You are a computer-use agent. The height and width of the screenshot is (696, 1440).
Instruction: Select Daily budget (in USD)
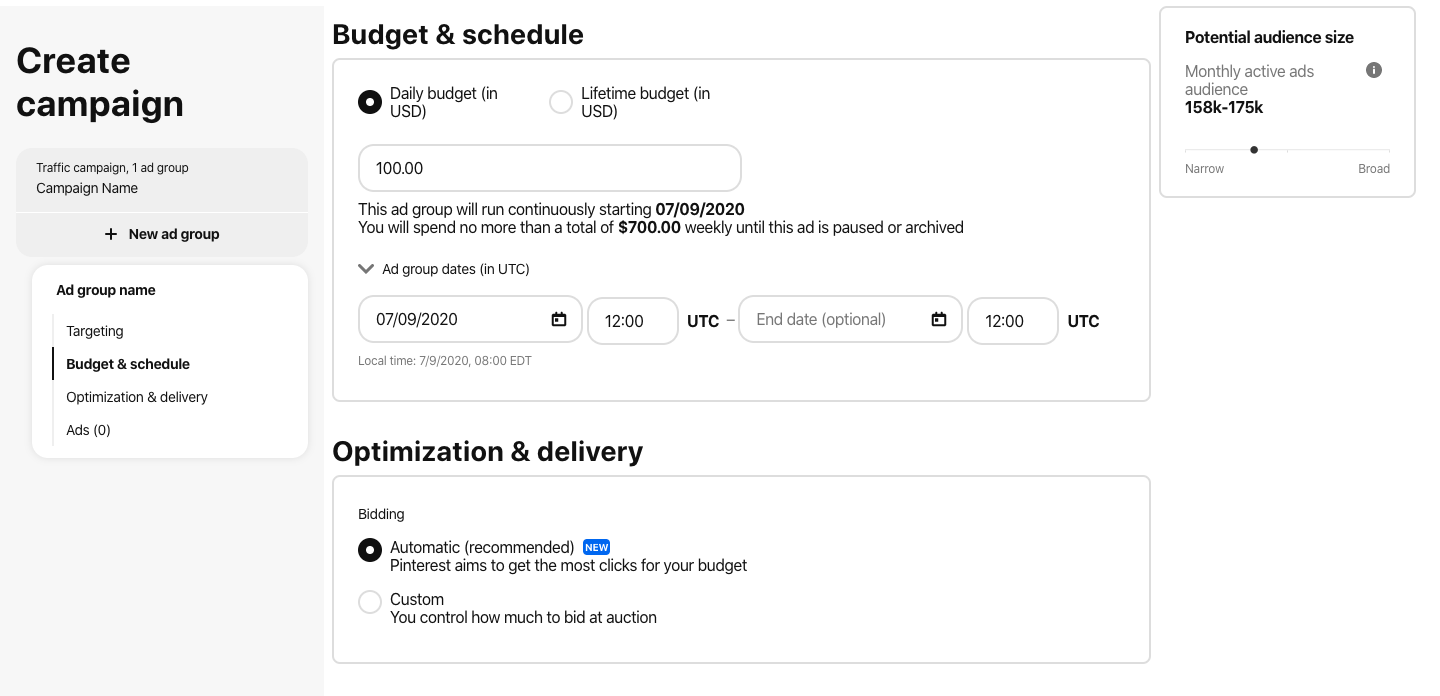click(369, 101)
